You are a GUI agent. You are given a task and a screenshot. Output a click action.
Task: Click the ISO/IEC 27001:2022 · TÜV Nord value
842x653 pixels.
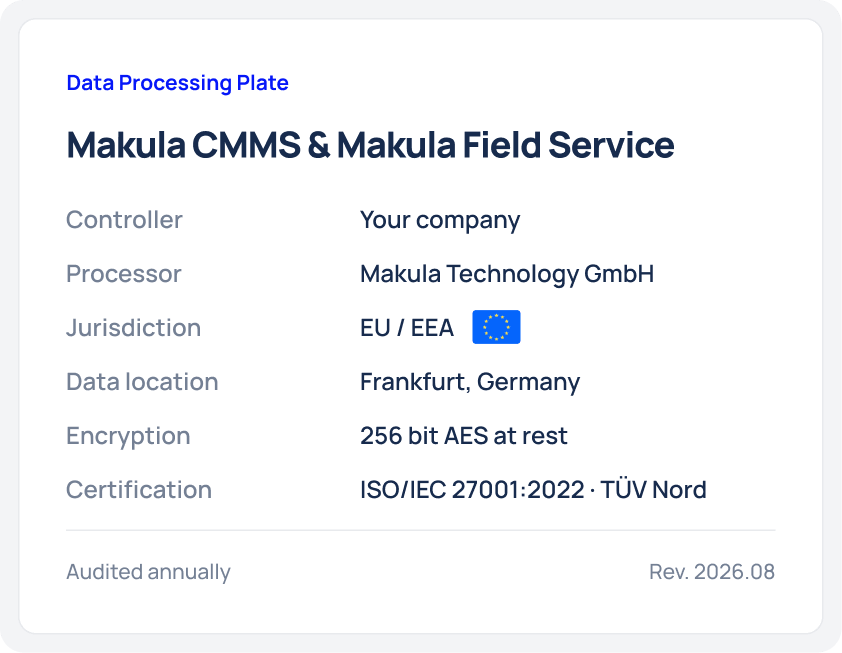click(533, 490)
